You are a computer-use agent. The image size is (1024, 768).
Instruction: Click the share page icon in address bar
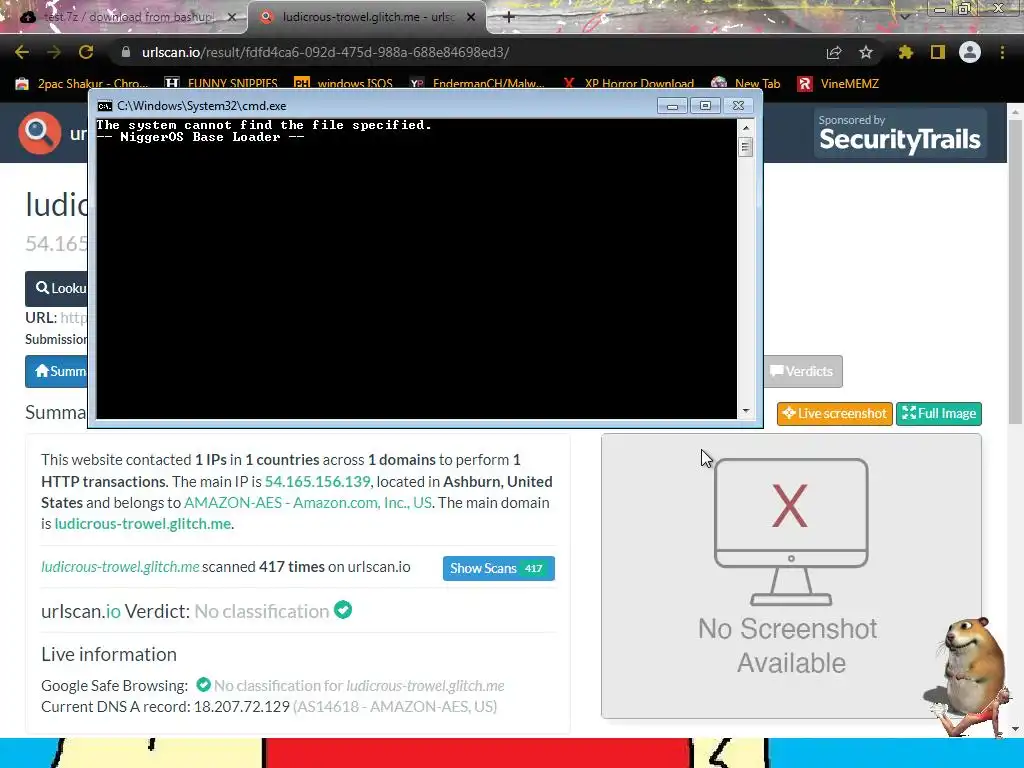click(x=834, y=53)
